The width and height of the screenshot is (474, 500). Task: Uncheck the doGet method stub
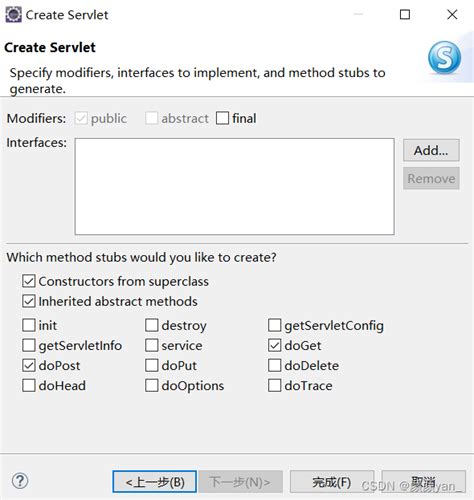(x=274, y=345)
